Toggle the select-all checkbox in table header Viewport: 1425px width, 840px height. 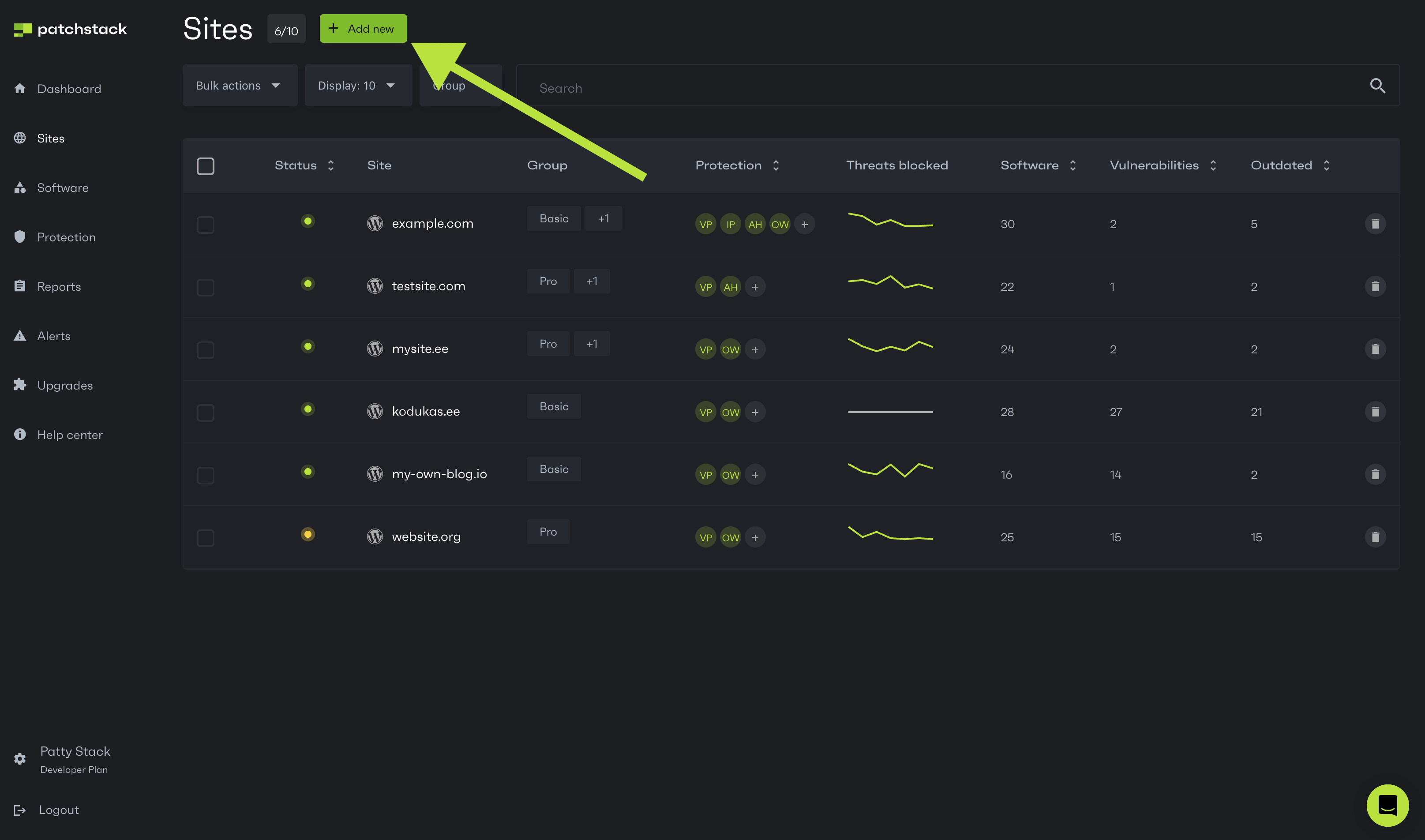tap(206, 166)
